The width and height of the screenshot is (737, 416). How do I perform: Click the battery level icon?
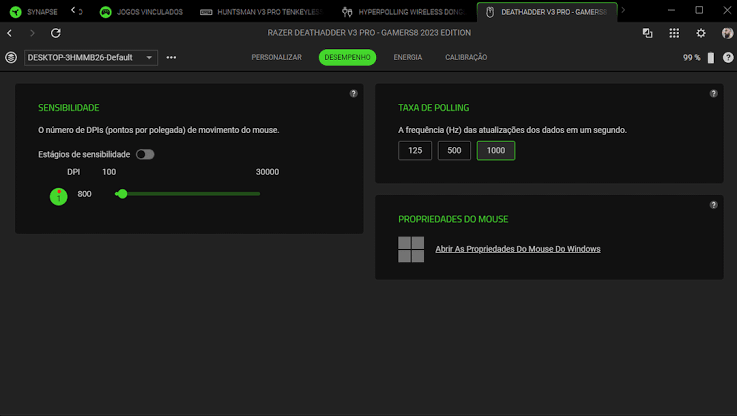coord(711,58)
